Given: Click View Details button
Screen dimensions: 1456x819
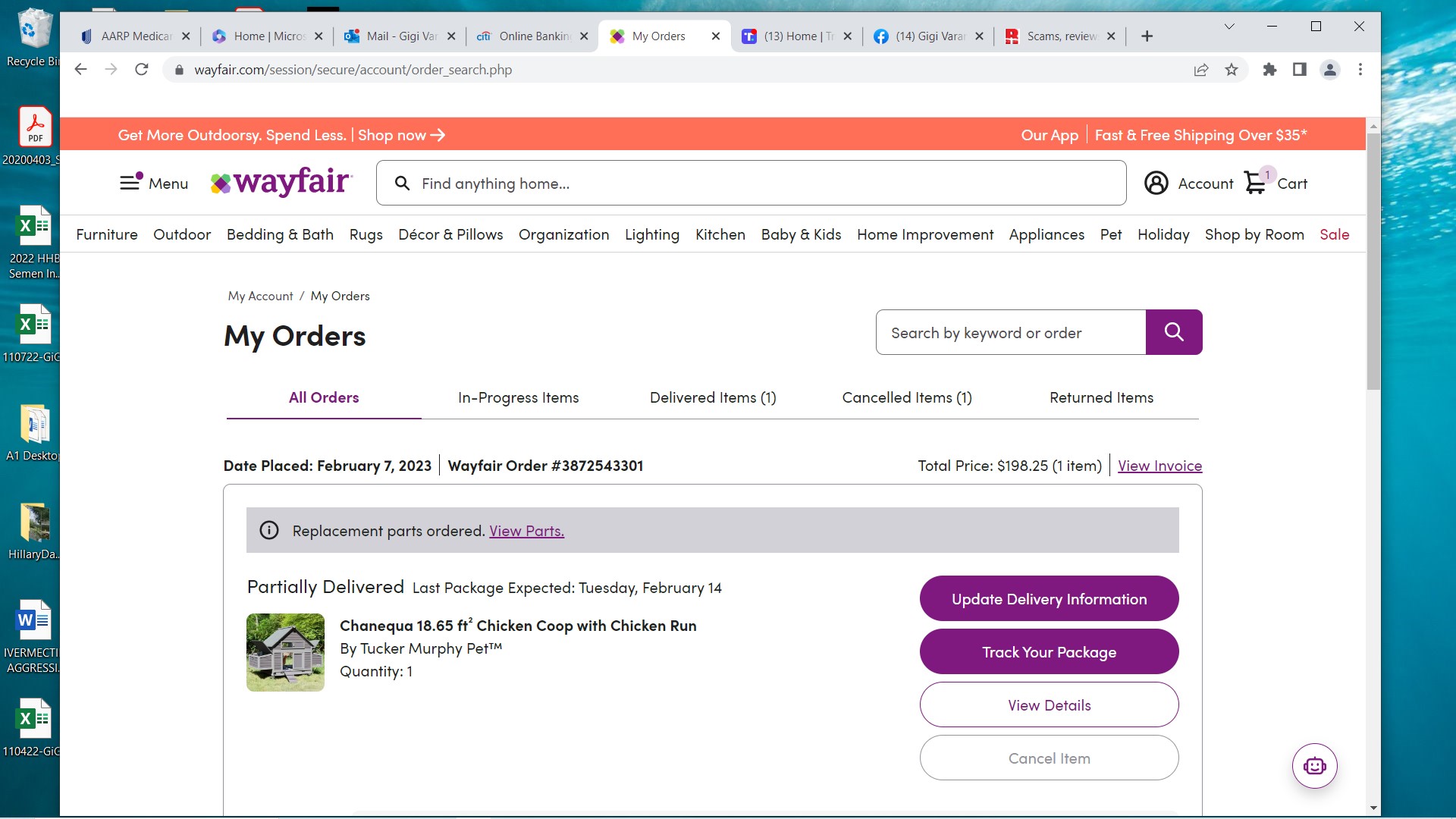Looking at the screenshot, I should point(1049,704).
